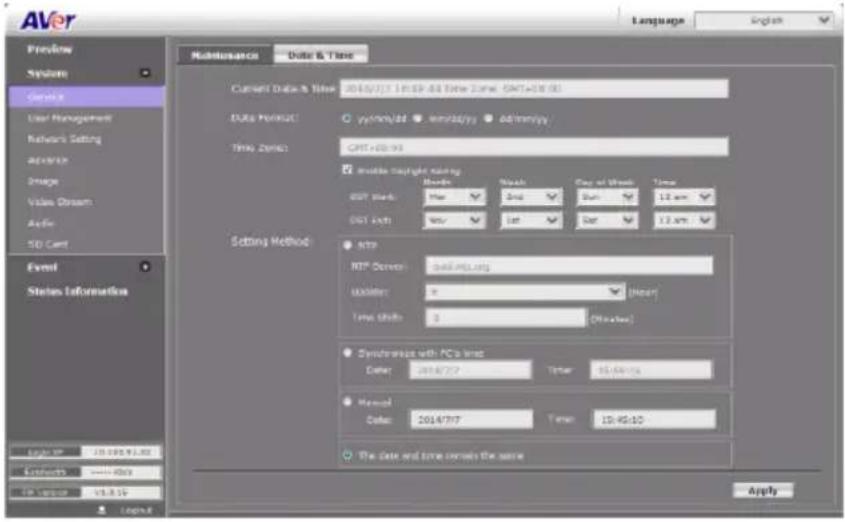845x522 pixels.
Task: Click the System menu heading
Action: (47, 73)
